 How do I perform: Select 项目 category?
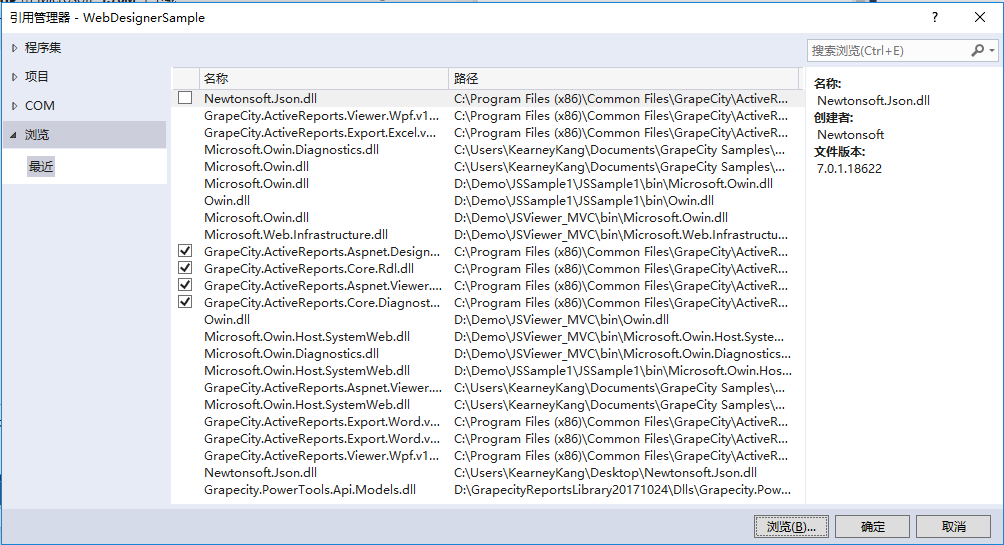click(x=36, y=77)
